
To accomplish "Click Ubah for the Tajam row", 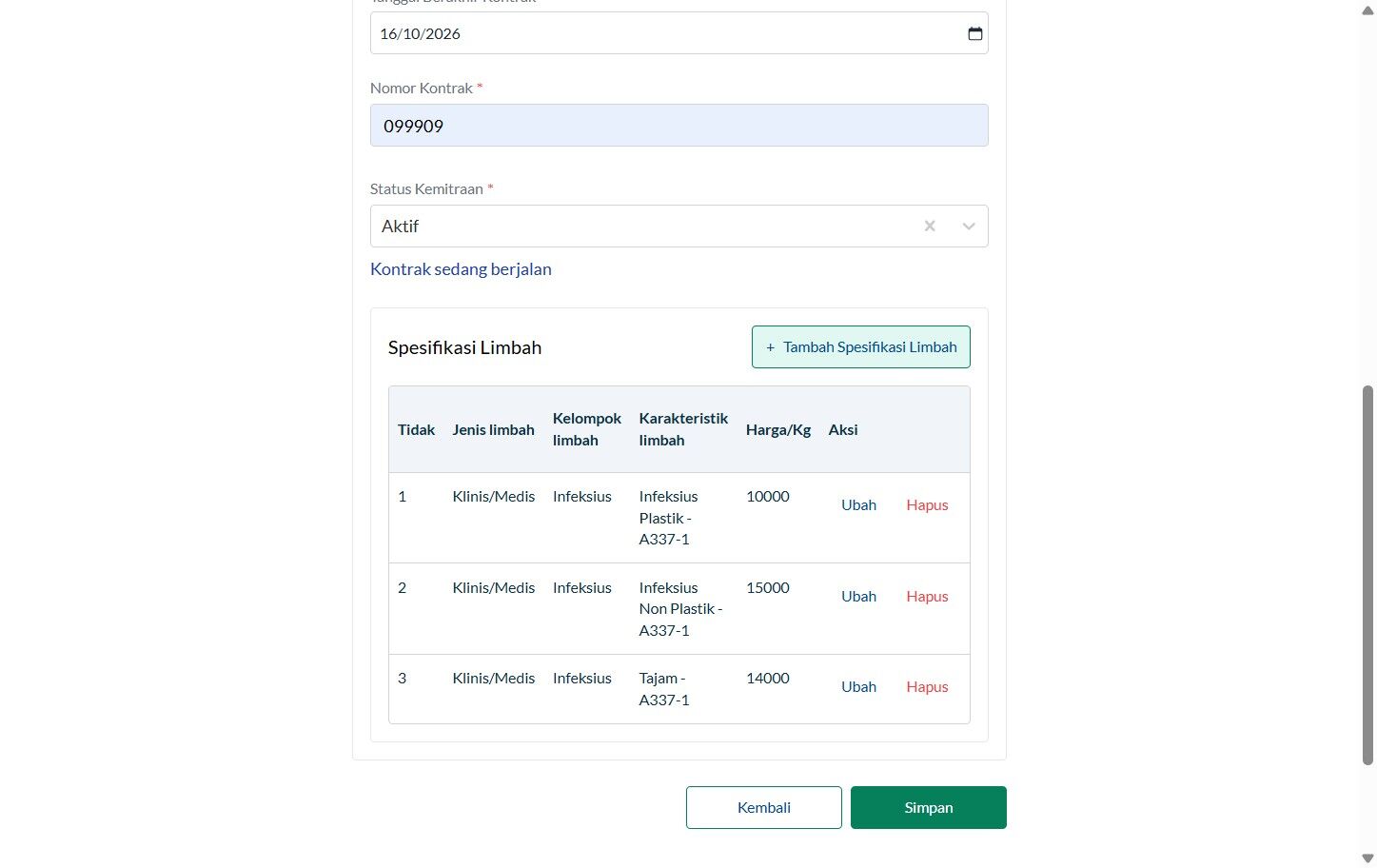I will point(858,687).
